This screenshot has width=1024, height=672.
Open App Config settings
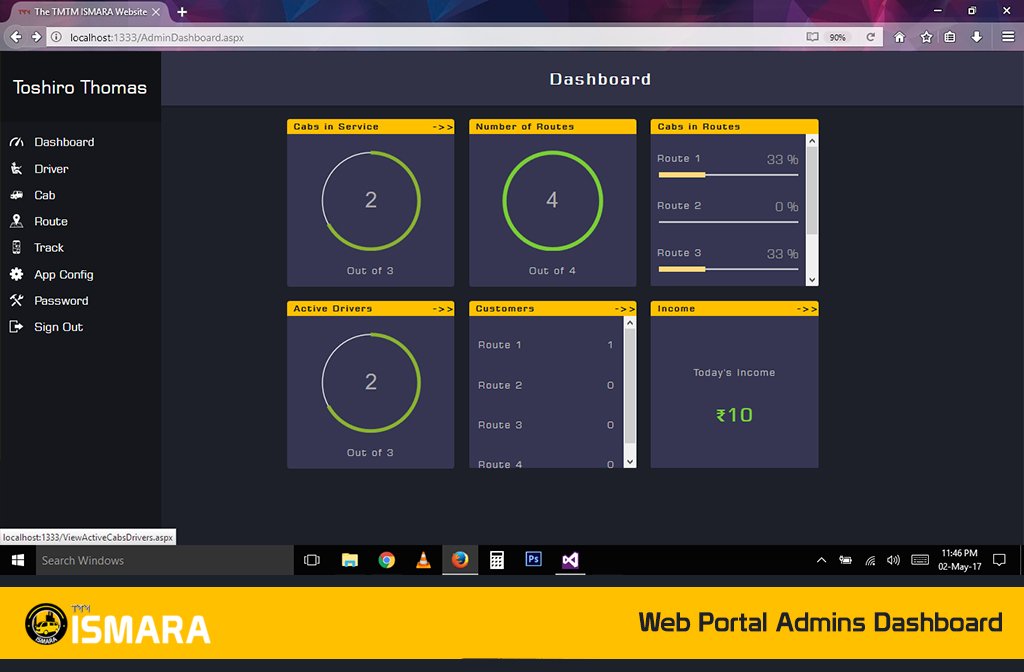(x=63, y=274)
